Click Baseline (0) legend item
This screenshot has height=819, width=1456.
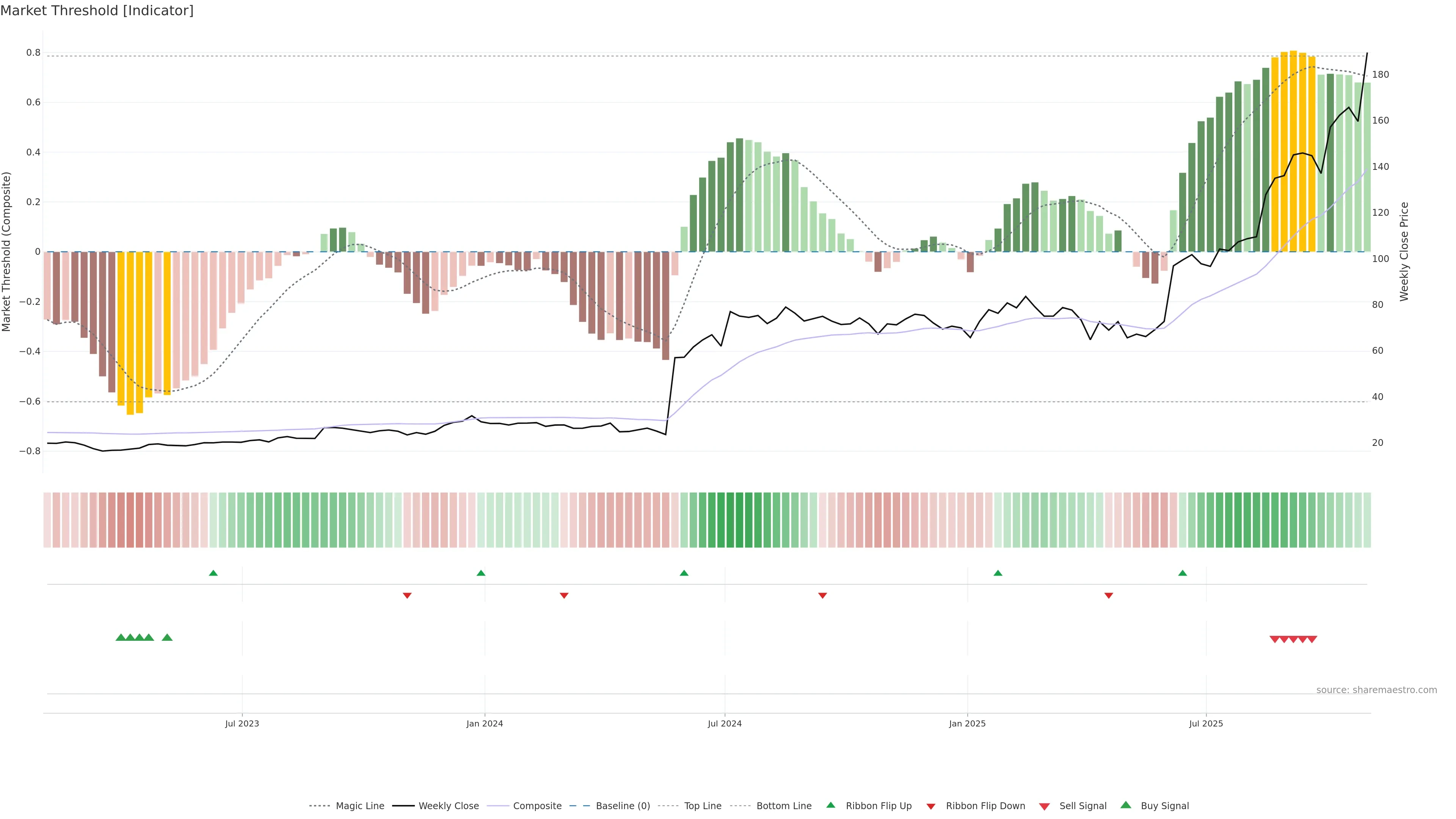point(622,806)
